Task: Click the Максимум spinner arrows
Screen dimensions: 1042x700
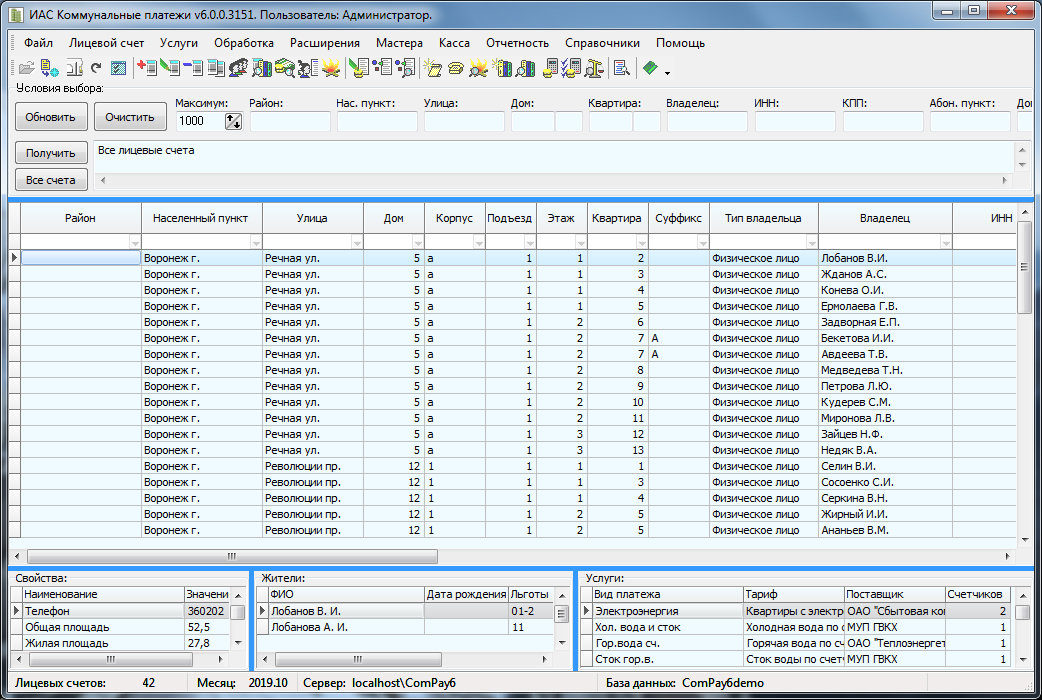Action: (234, 121)
